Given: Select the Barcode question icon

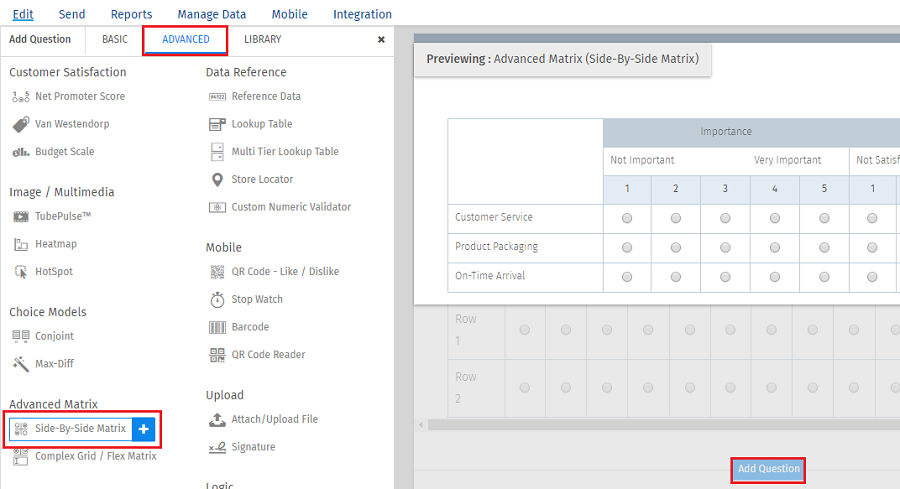Looking at the screenshot, I should click(217, 327).
